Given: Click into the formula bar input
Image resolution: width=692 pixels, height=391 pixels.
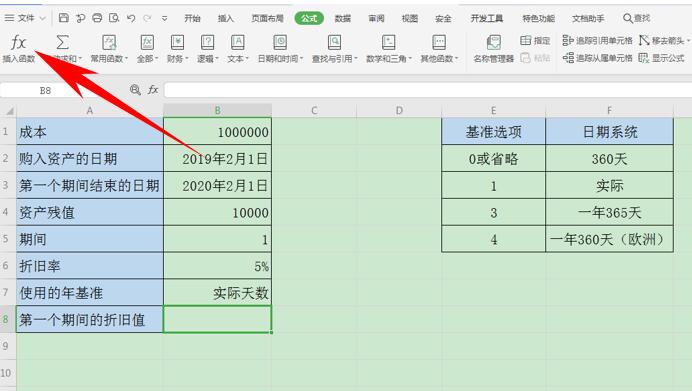Looking at the screenshot, I should [x=427, y=90].
